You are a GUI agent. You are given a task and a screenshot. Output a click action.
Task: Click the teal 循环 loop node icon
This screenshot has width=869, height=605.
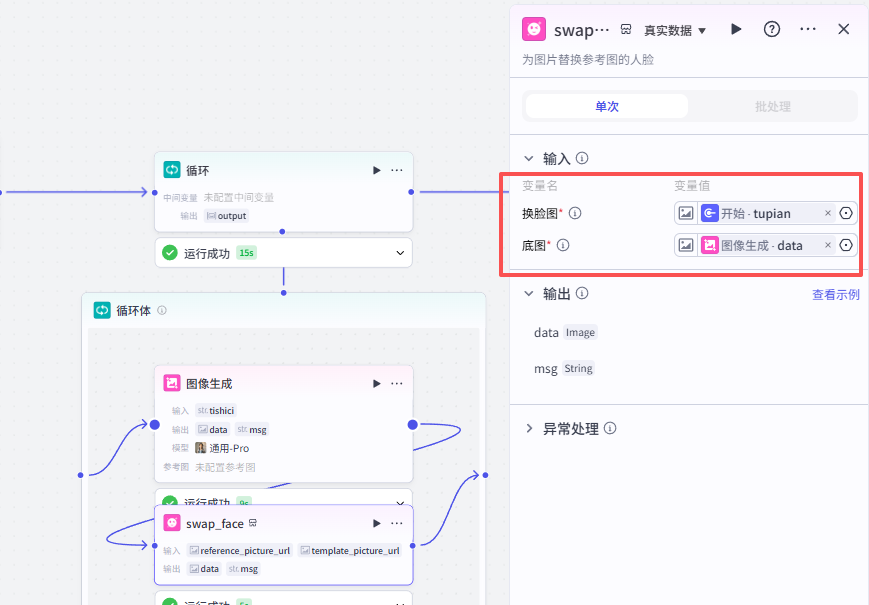170,170
